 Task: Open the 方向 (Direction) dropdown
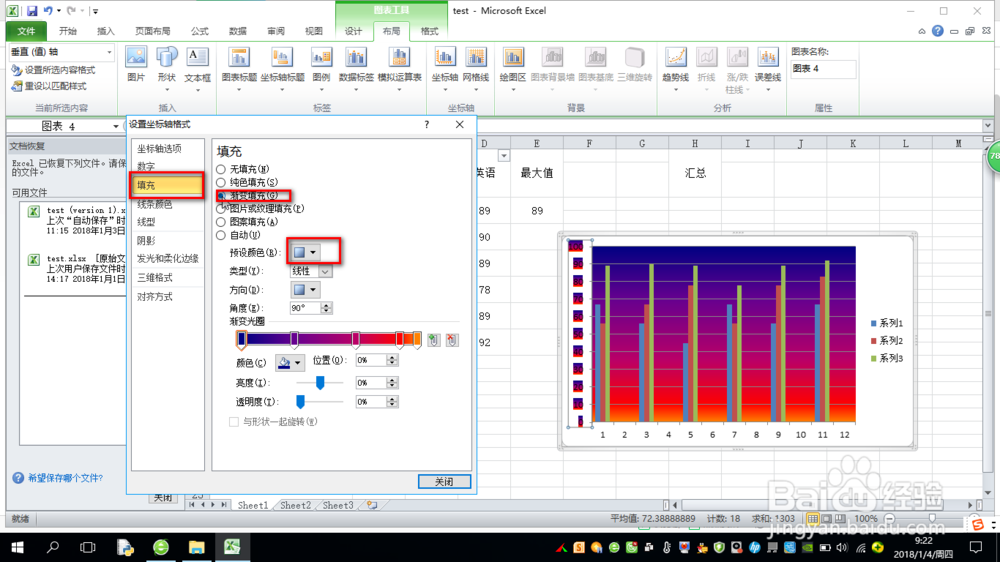coord(305,290)
